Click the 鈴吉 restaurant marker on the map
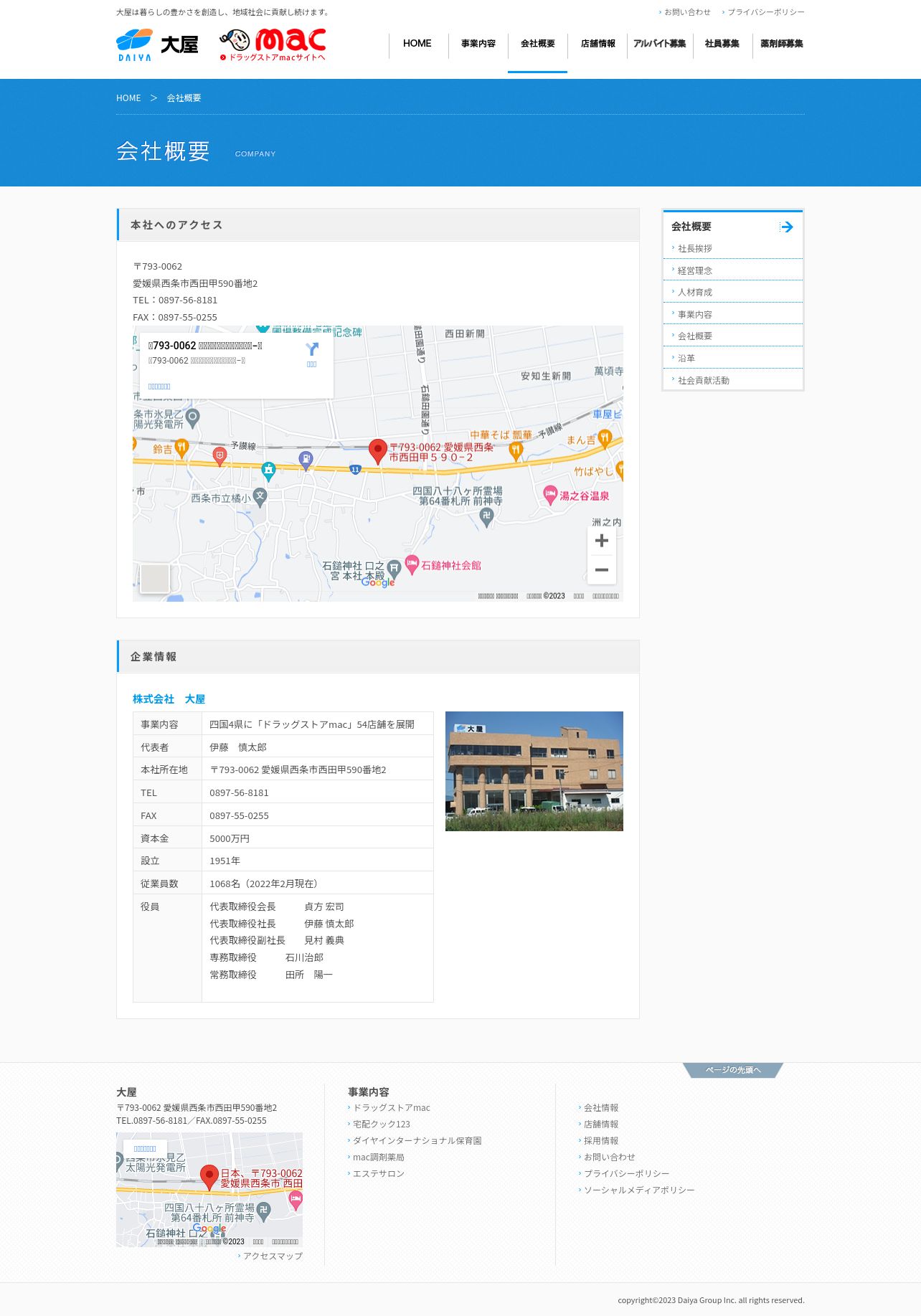 (181, 448)
